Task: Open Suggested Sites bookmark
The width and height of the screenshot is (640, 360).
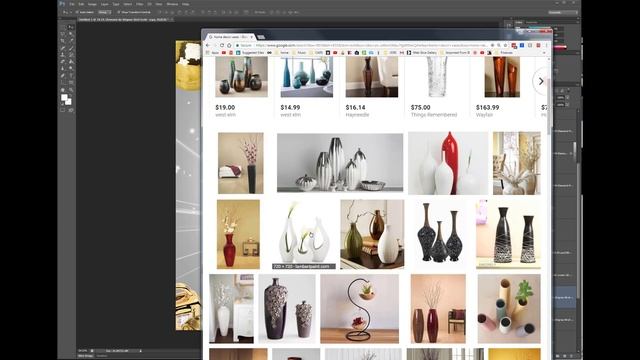Action: pos(250,53)
